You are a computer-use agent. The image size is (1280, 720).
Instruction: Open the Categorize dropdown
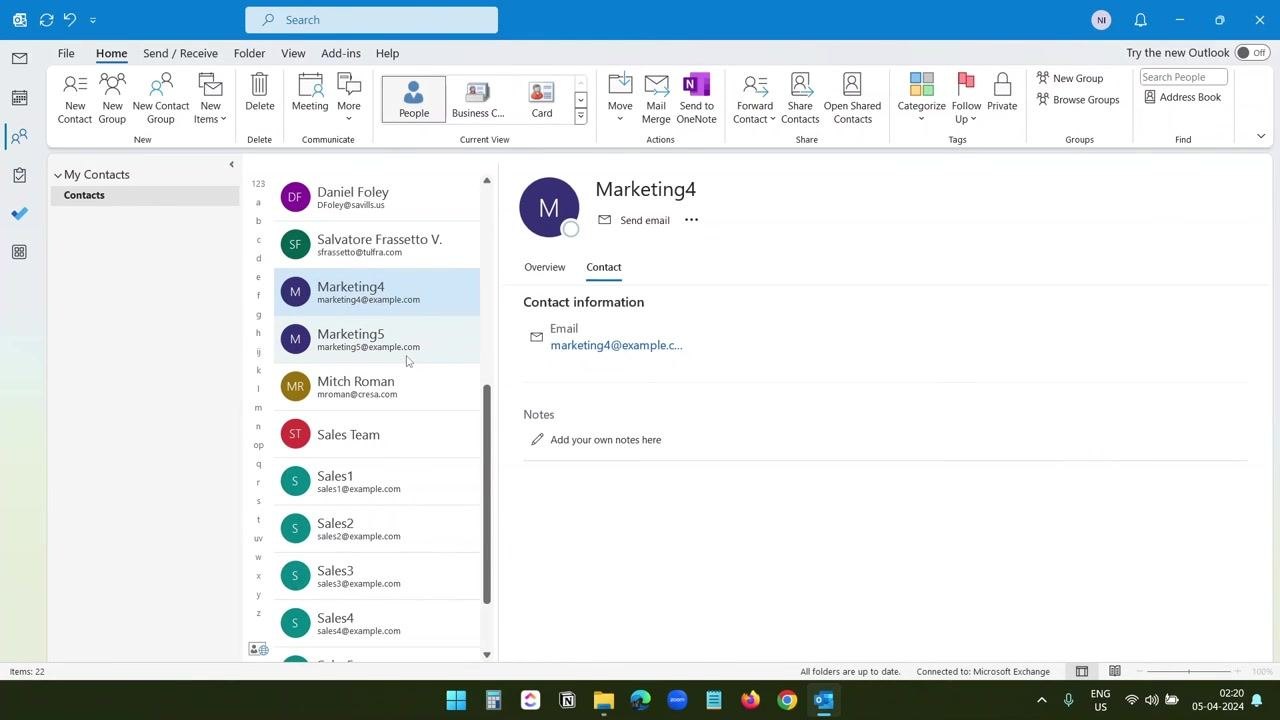921,99
